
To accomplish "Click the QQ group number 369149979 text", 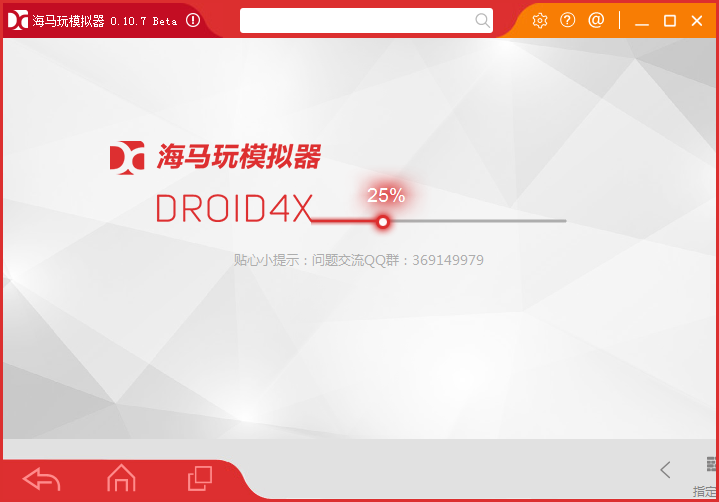I will coord(448,260).
